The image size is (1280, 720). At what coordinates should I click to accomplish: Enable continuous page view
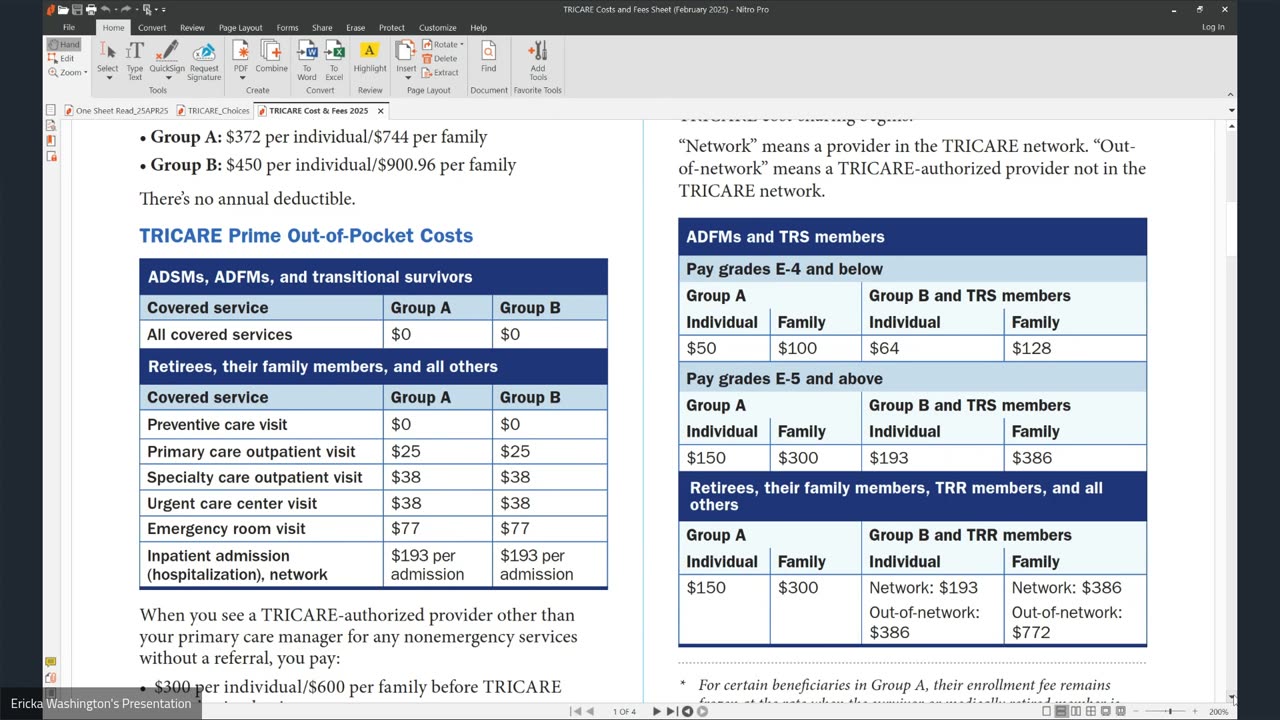pyautogui.click(x=1061, y=711)
